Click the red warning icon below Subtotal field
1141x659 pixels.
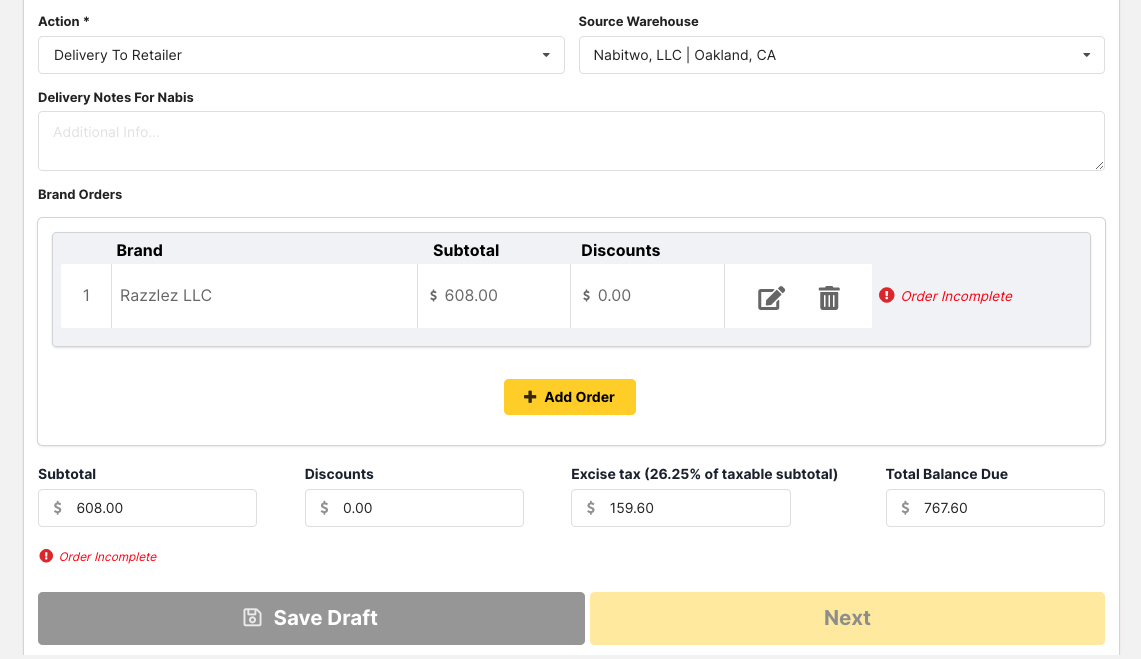[x=46, y=556]
